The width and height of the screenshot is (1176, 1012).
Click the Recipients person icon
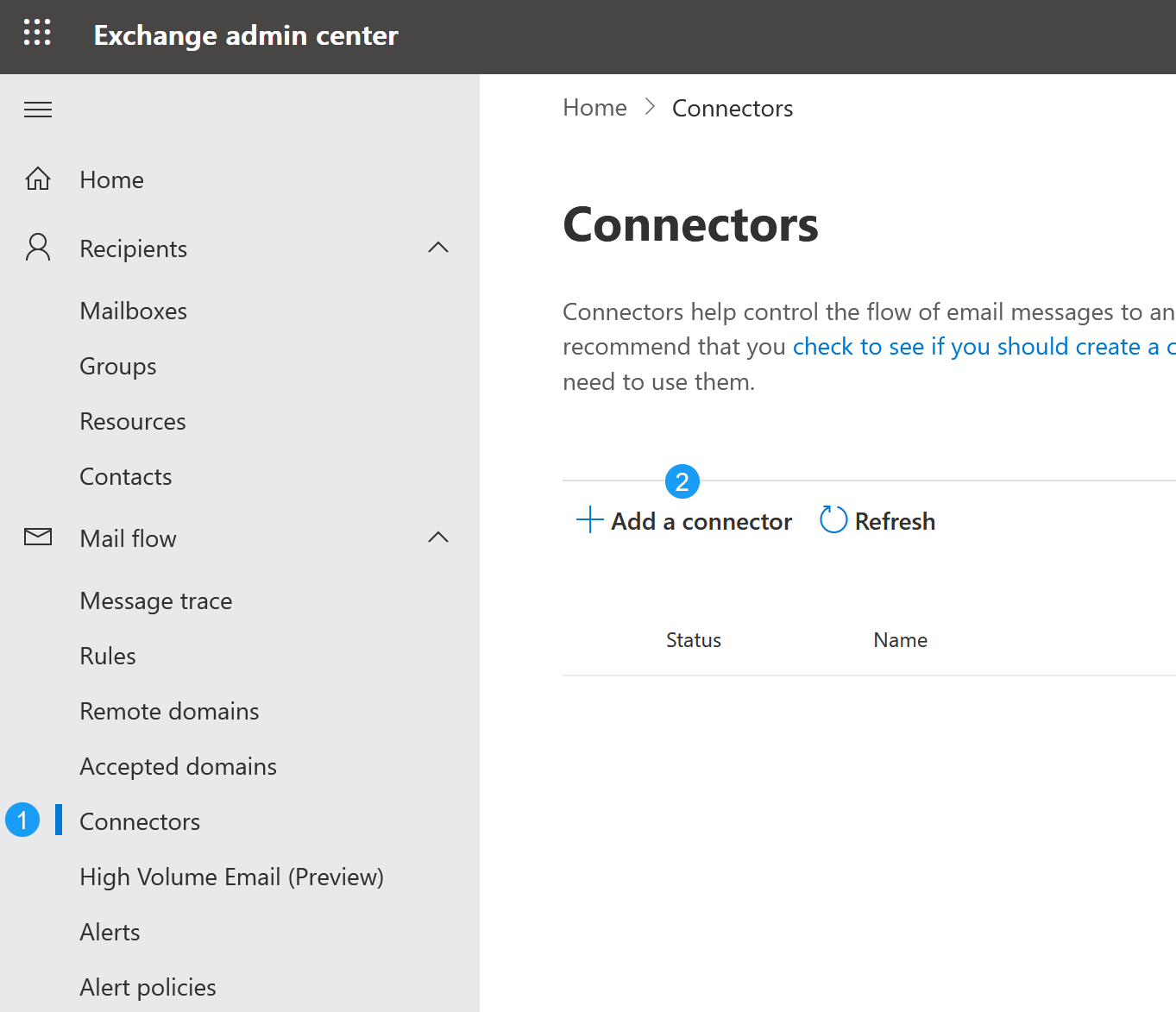pos(37,247)
